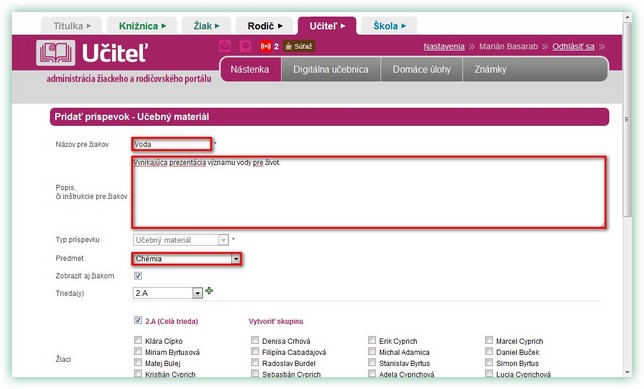Viewport: 644px width, 389px height.
Task: Click the vertical scrollbar thumb
Action: 627,119
